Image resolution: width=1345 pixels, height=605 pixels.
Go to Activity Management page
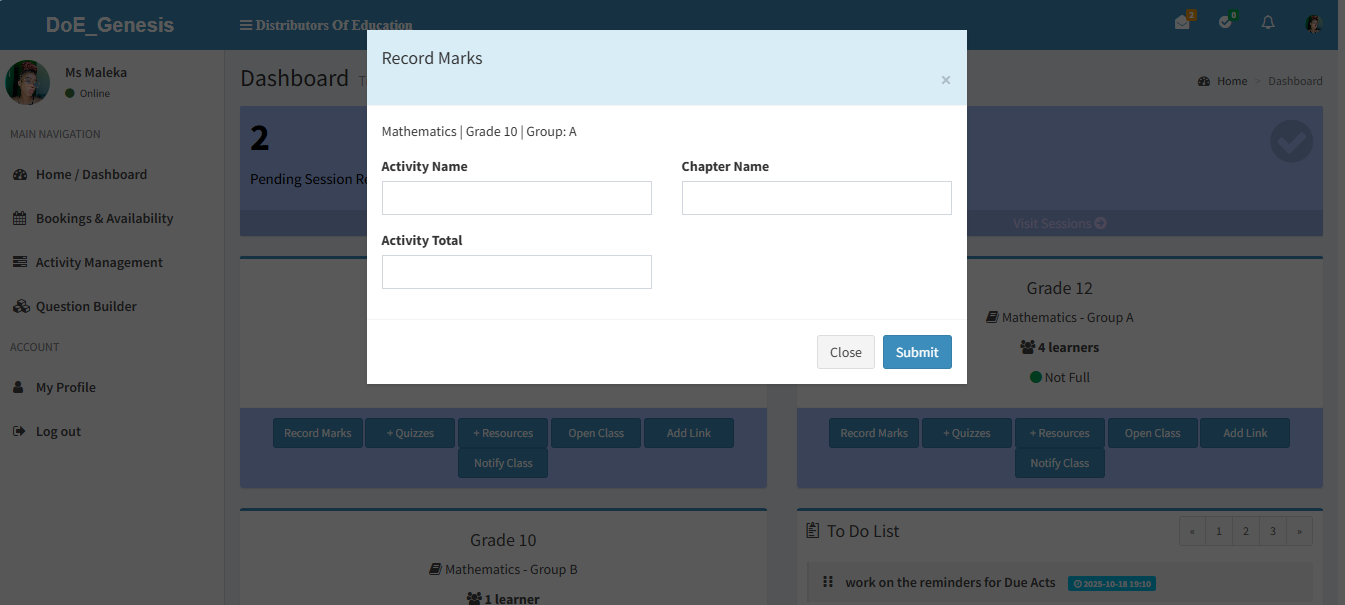tap(99, 262)
